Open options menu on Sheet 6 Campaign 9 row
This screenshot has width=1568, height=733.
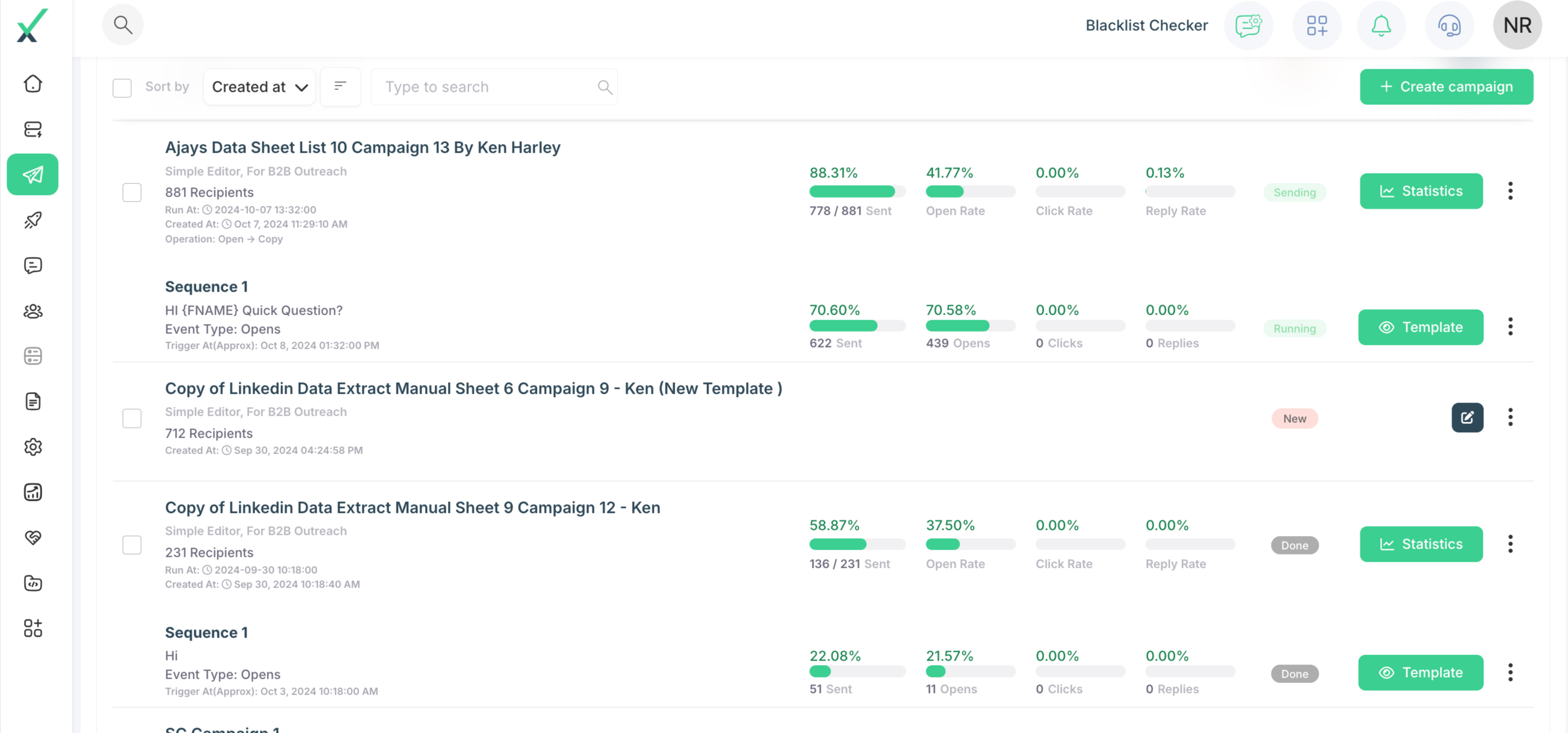(1510, 418)
